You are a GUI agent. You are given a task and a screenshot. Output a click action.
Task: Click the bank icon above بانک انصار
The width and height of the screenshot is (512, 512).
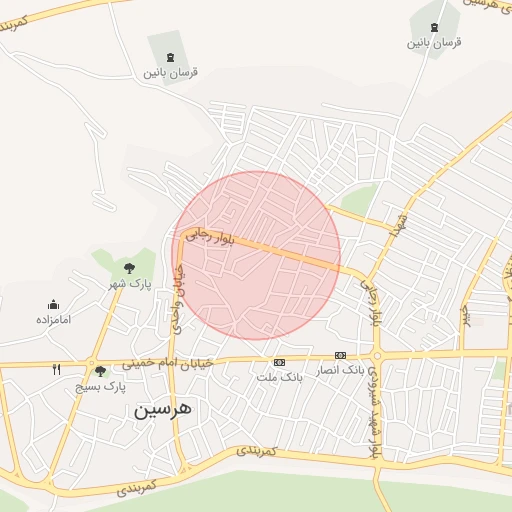340,356
